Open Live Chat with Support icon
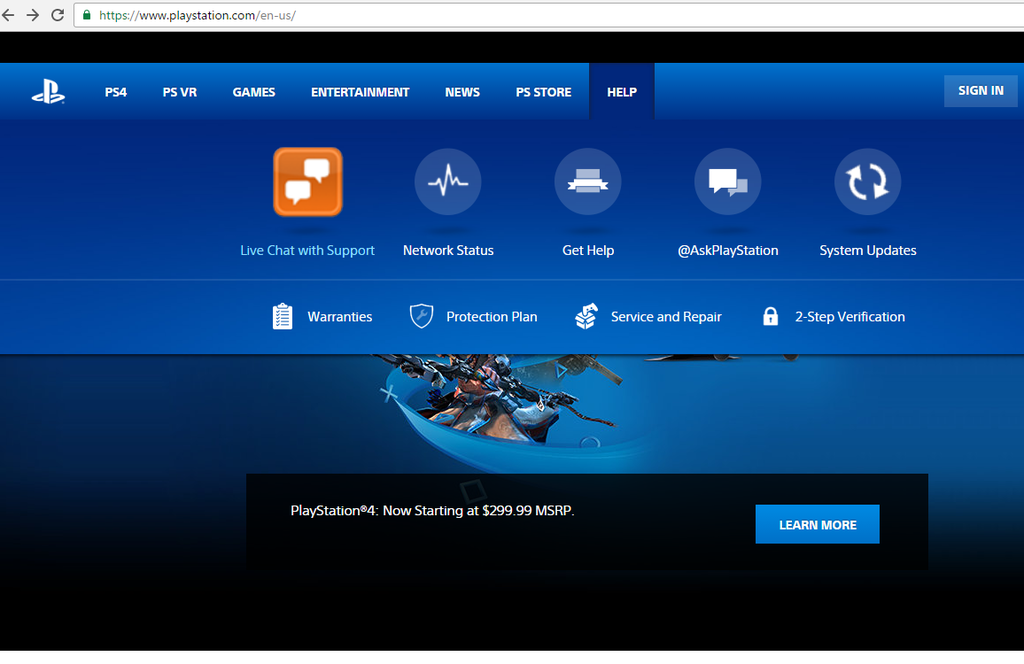Viewport: 1024px width, 664px height. click(308, 182)
